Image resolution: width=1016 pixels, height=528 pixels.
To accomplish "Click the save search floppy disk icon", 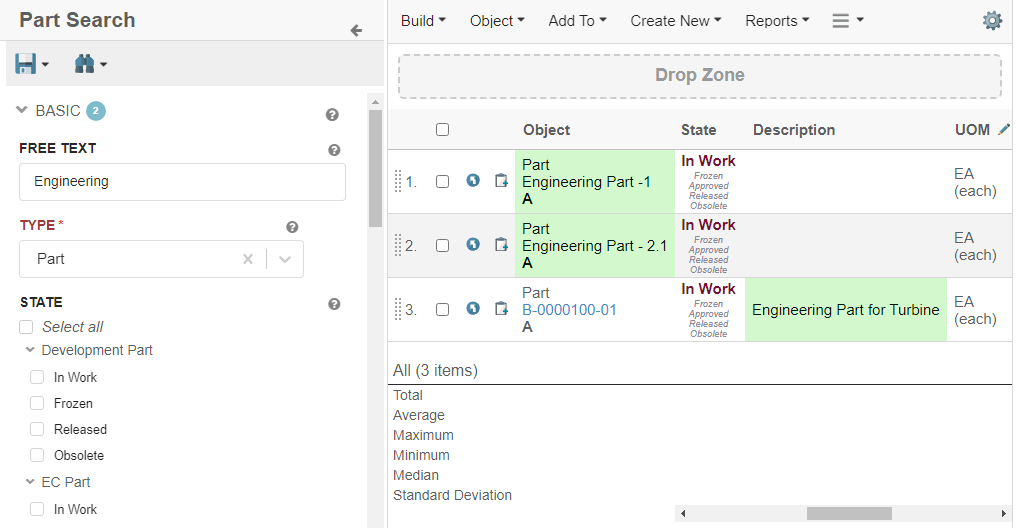I will click(x=26, y=64).
